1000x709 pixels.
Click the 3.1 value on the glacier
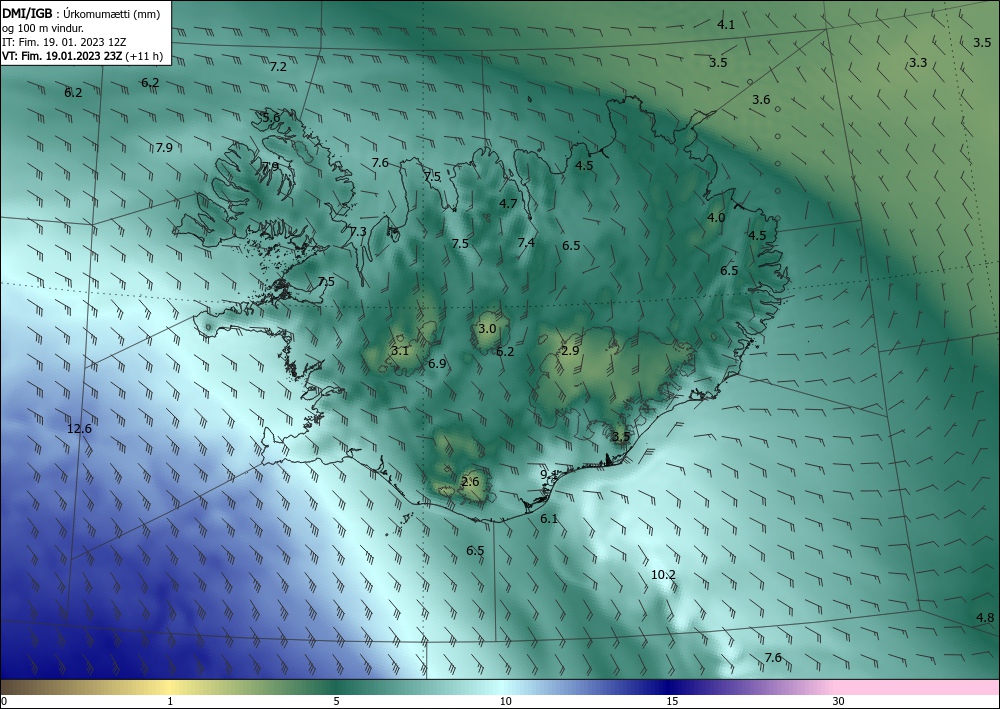[400, 351]
